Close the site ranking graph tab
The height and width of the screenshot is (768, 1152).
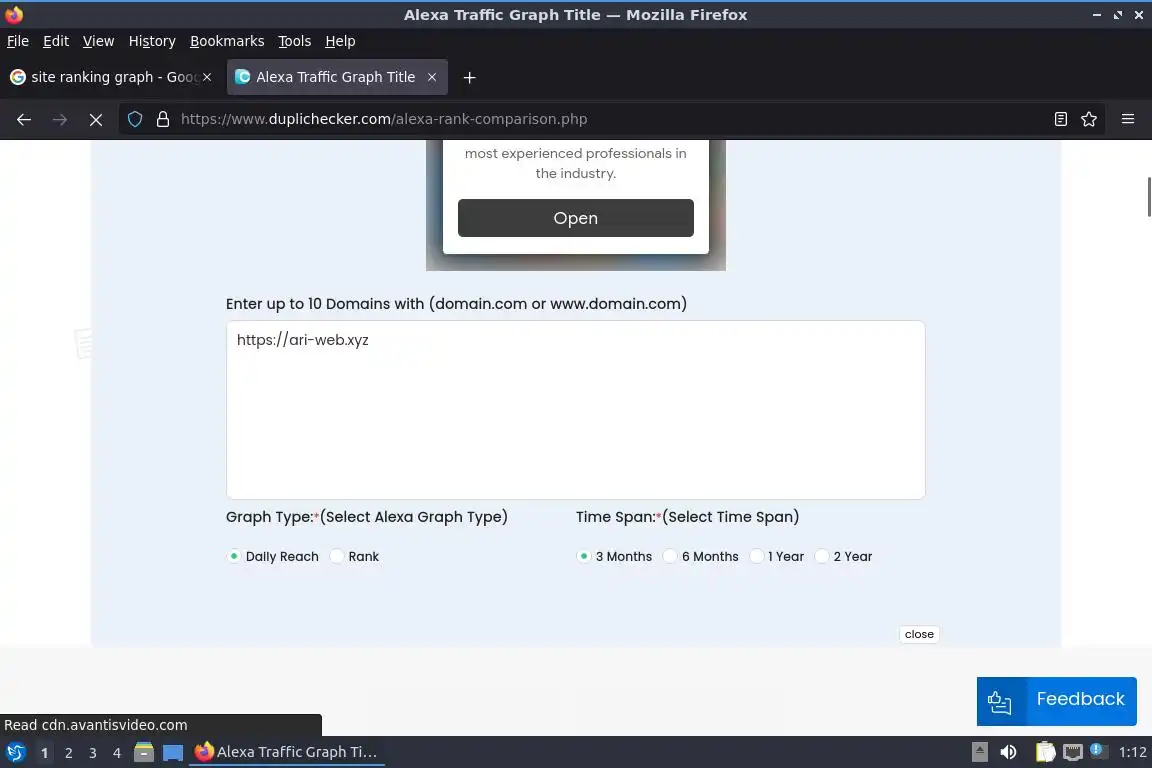[x=207, y=77]
